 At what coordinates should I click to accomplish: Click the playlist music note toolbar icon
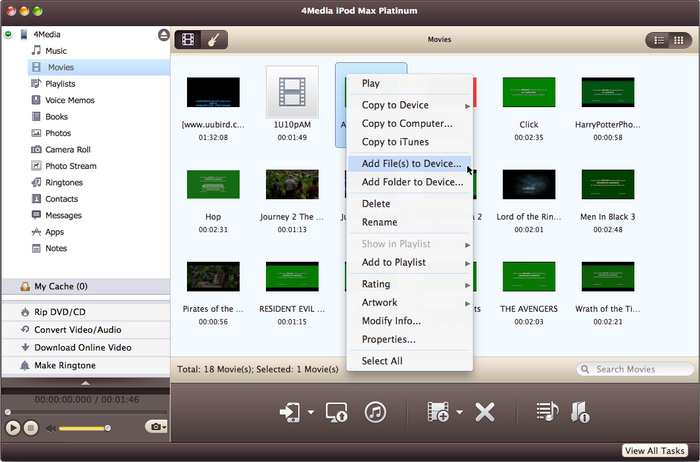(546, 411)
